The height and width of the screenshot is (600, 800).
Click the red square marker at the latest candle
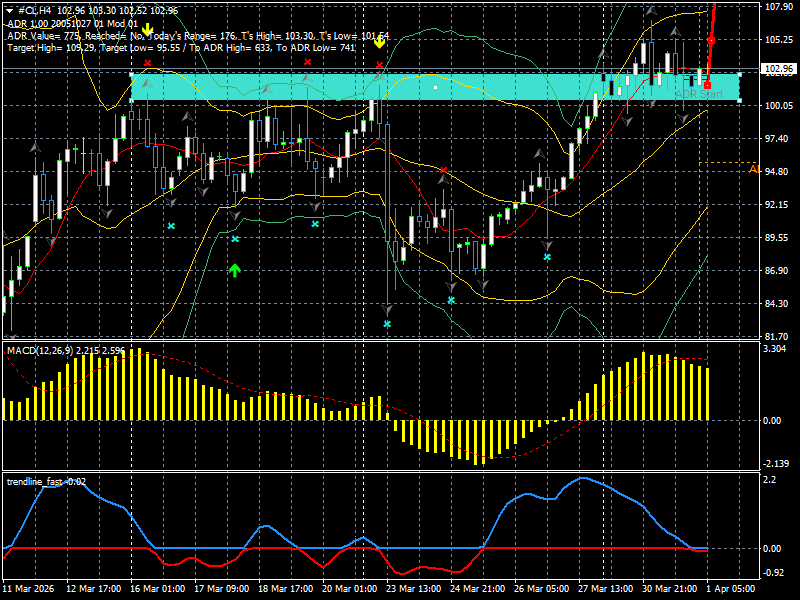[709, 86]
